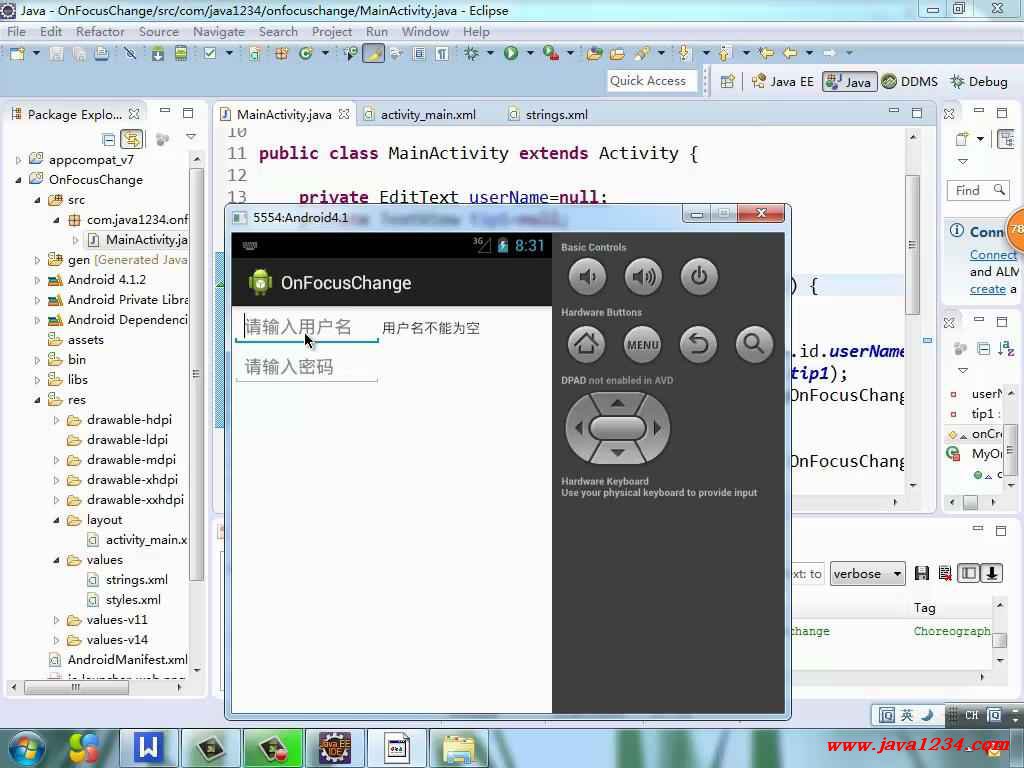Toggle saved filters view in LogCat
The image size is (1024, 768).
tap(968, 573)
